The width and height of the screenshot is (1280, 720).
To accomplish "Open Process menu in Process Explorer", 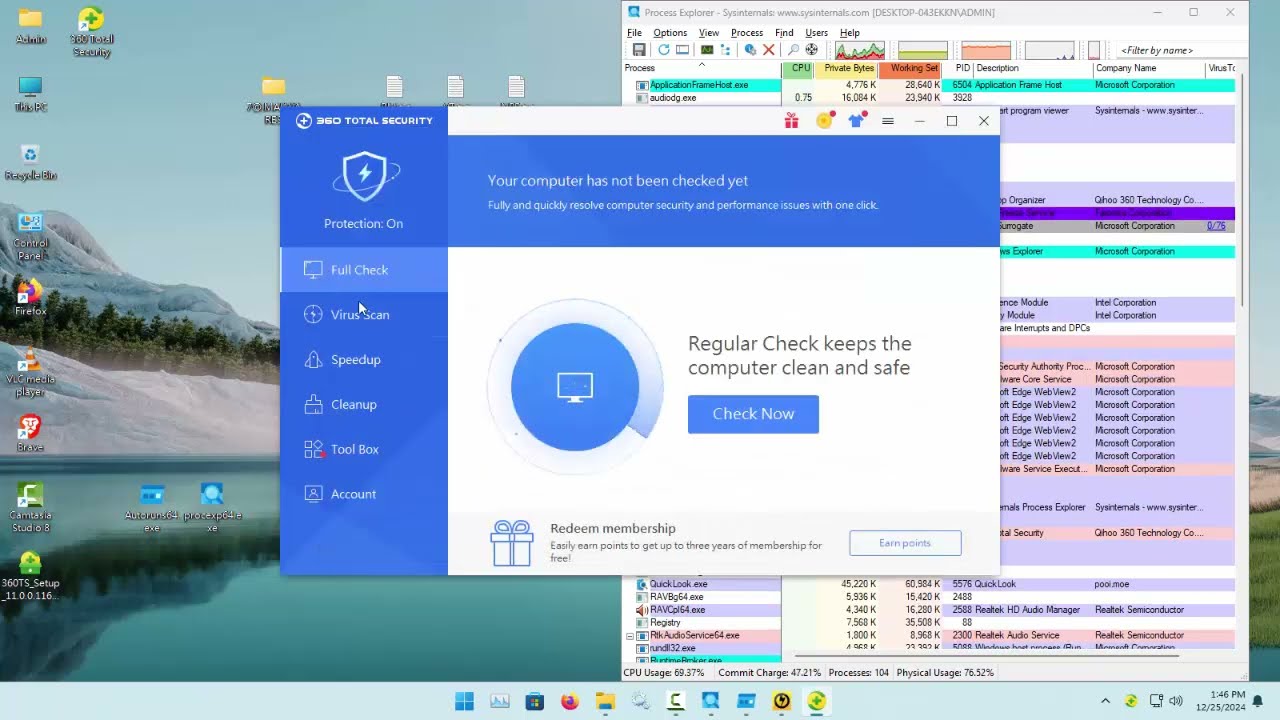I will tap(747, 33).
